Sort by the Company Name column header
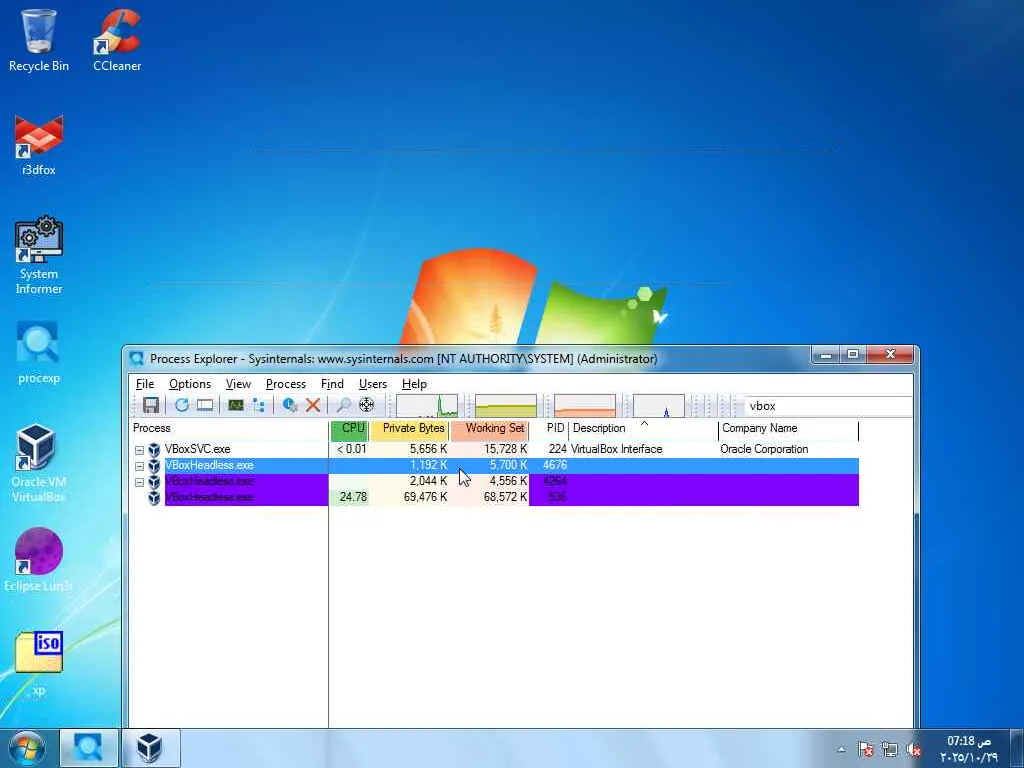Screen dimensions: 1024x768 tap(789, 428)
